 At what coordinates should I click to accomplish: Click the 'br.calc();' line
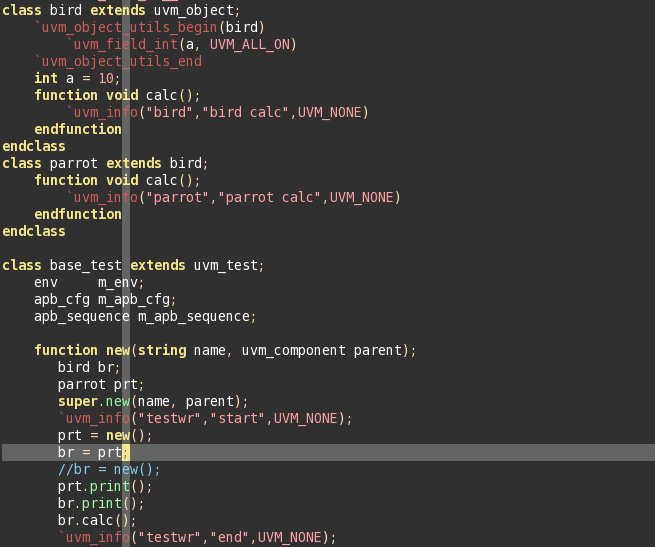pos(97,521)
